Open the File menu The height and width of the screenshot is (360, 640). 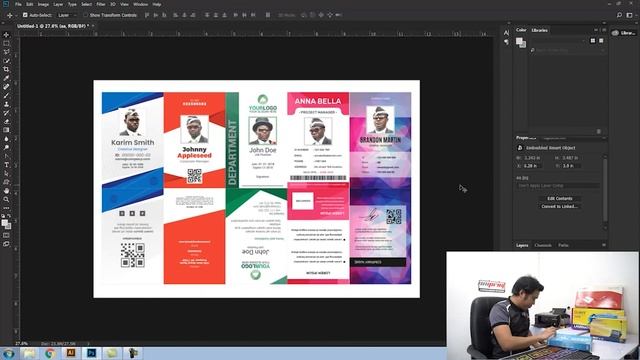point(18,4)
